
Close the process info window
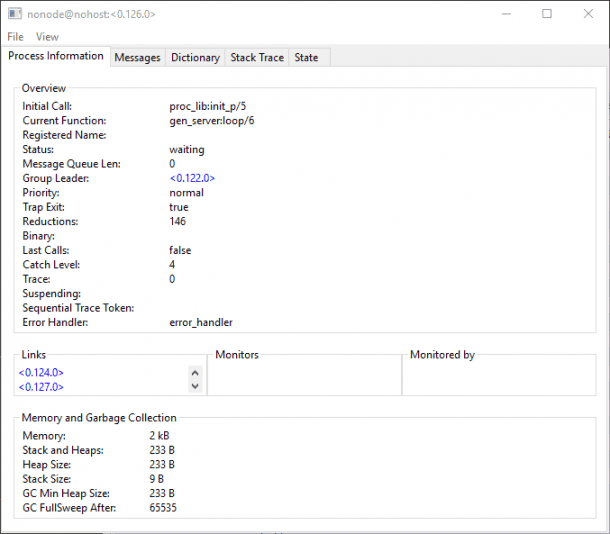click(589, 14)
